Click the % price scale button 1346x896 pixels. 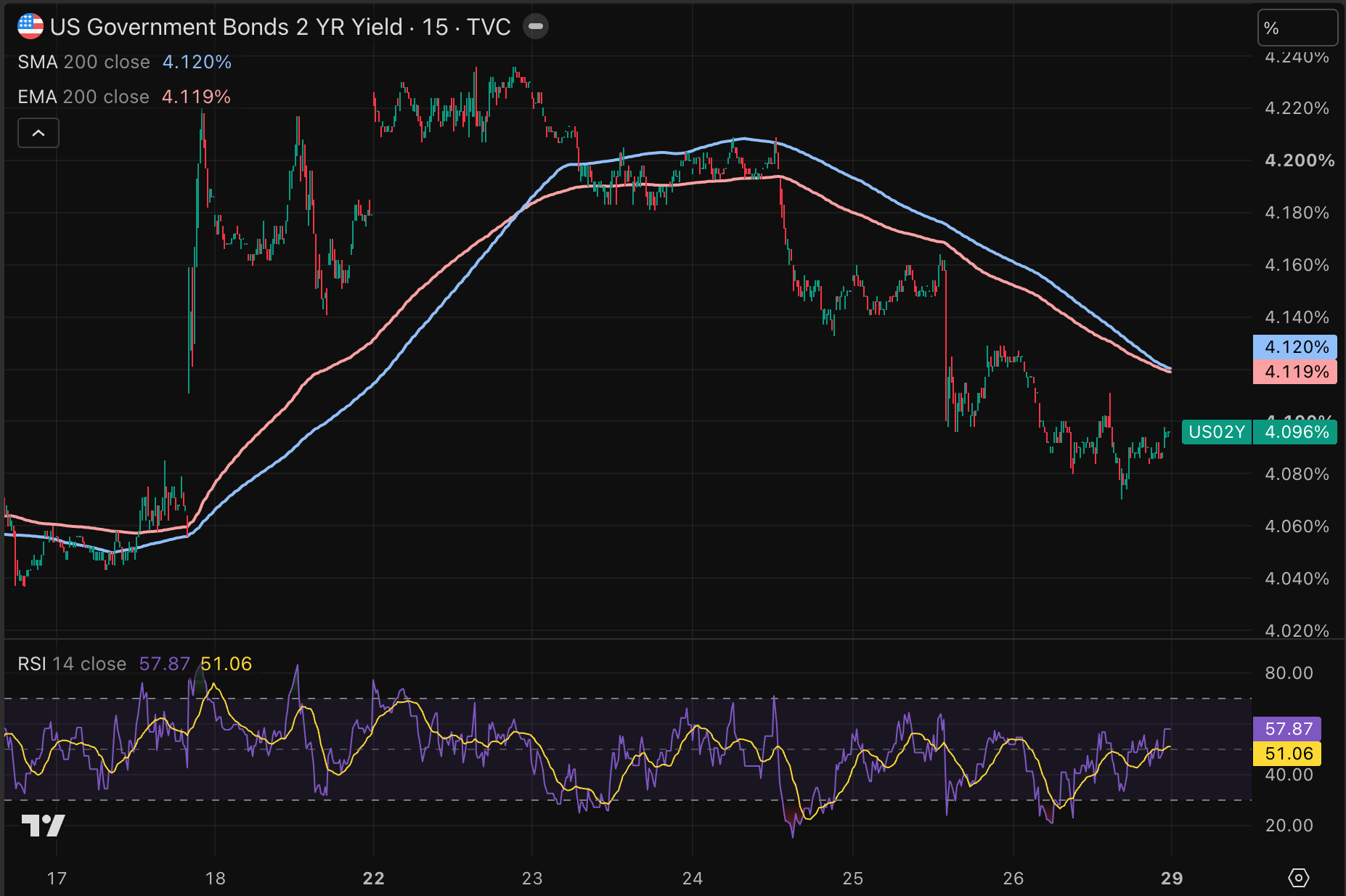pos(1297,28)
